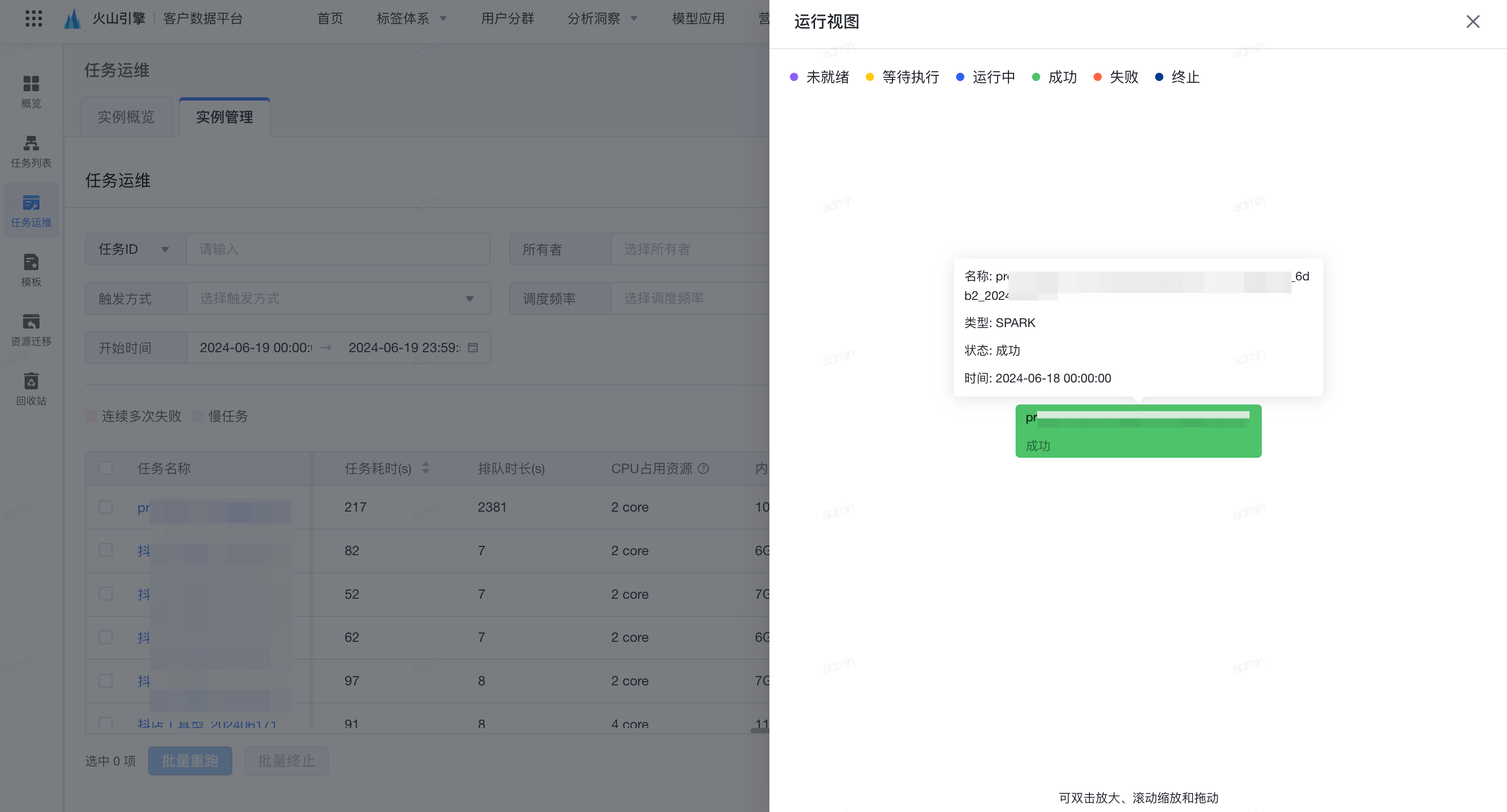Open 模型应用 in top navigation

pyautogui.click(x=698, y=18)
